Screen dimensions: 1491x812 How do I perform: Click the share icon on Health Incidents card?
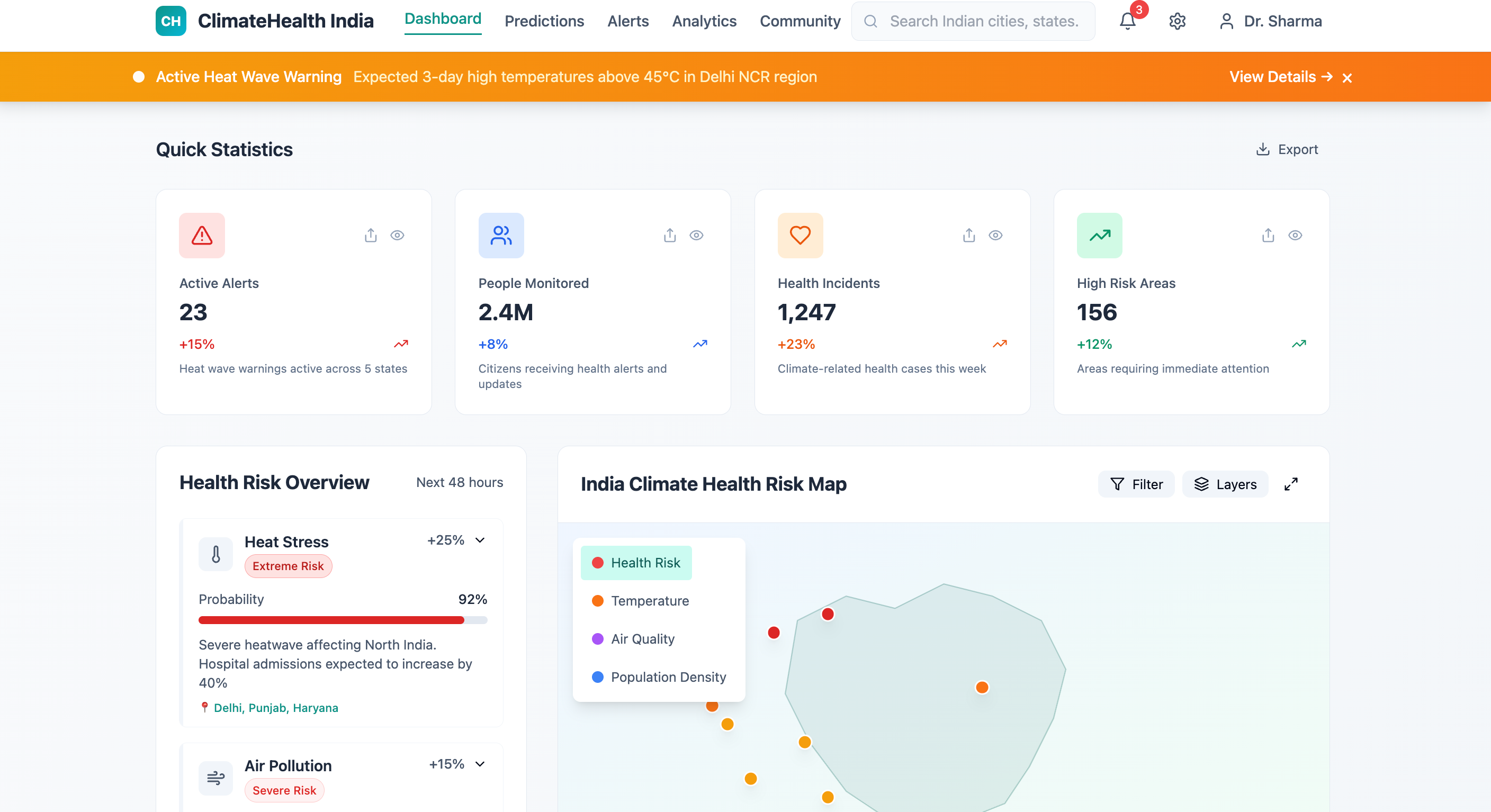(x=968, y=235)
